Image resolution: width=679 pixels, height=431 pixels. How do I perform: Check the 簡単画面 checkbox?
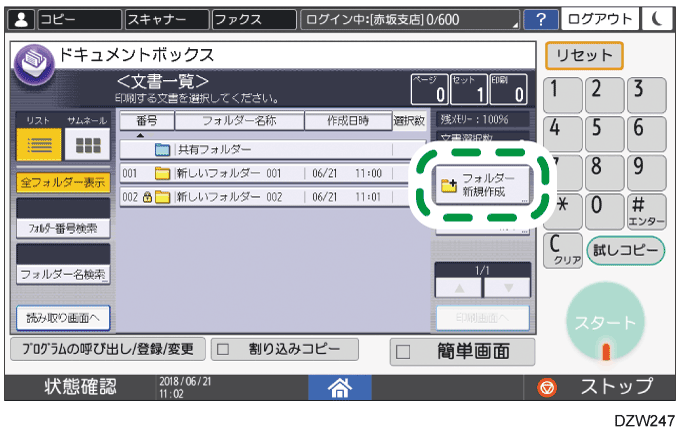(403, 352)
